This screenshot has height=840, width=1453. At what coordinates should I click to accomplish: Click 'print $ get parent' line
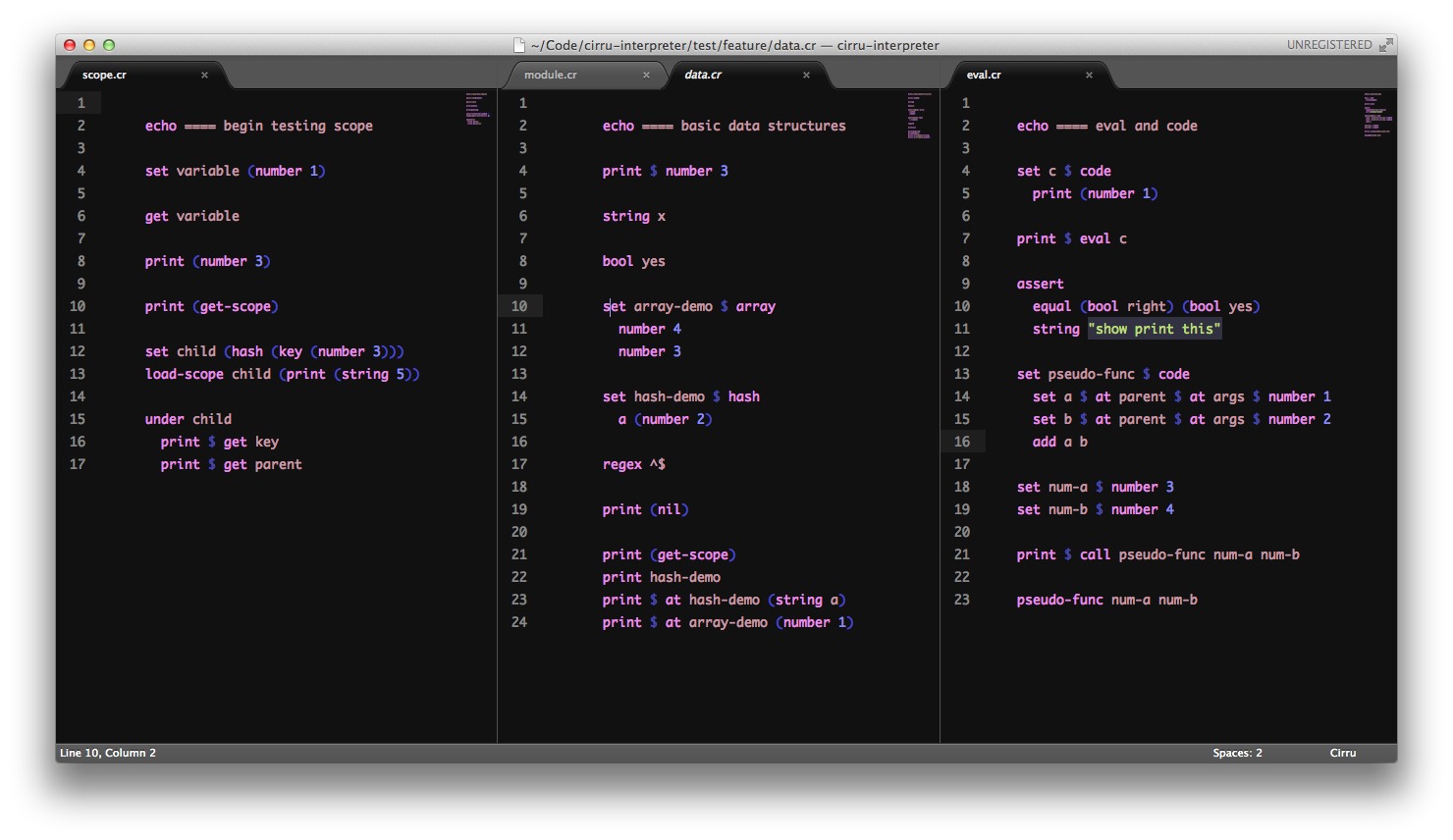point(232,464)
